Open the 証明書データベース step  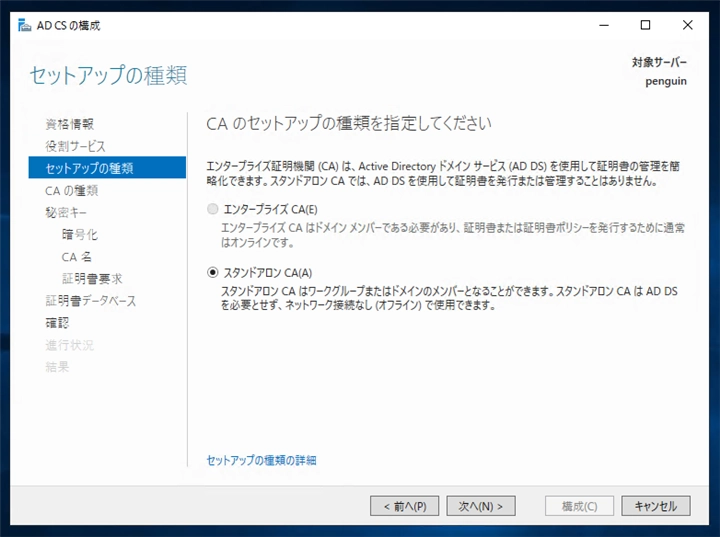(x=90, y=300)
